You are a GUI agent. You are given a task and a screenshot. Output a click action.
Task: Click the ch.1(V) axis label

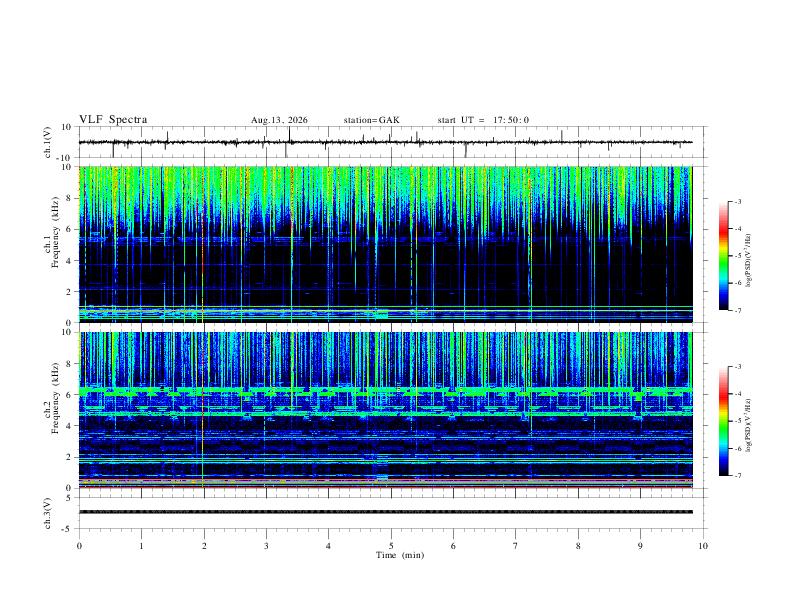click(x=48, y=142)
